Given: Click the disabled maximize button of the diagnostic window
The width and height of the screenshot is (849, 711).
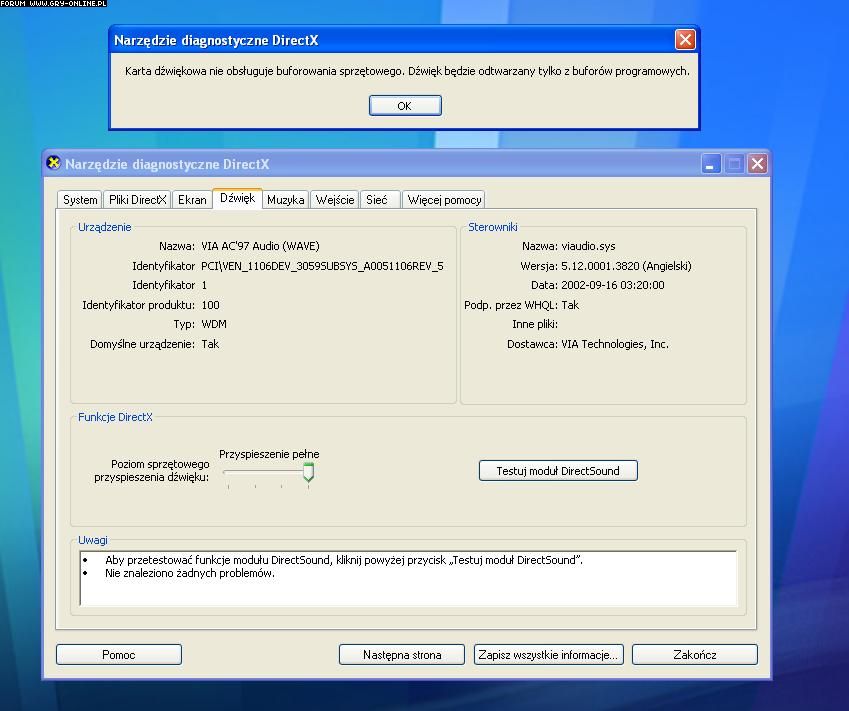Looking at the screenshot, I should pyautogui.click(x=734, y=164).
